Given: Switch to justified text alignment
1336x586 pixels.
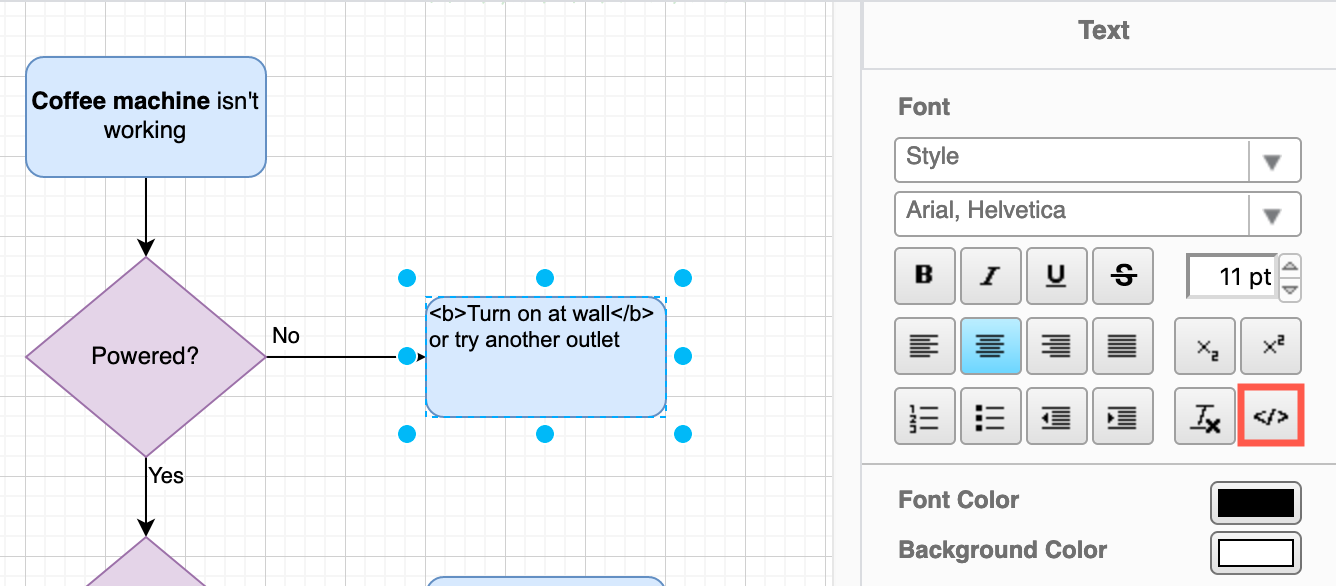Looking at the screenshot, I should (1122, 345).
